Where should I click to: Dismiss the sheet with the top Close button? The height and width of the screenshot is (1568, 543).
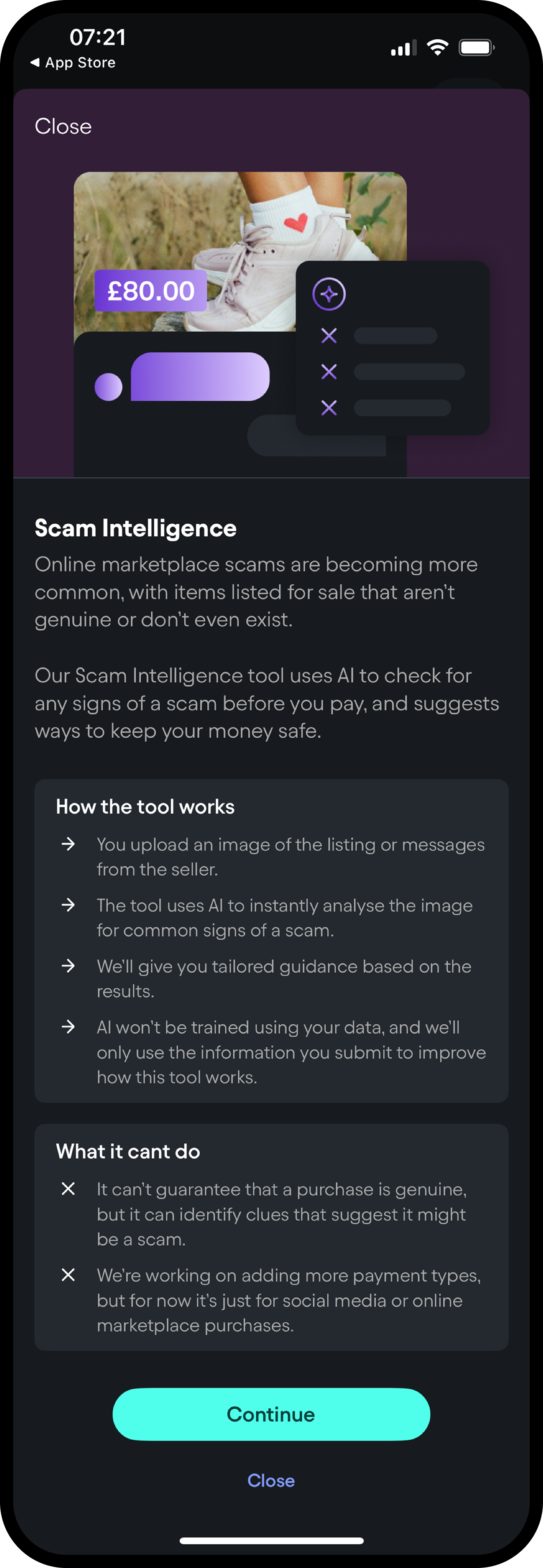click(x=64, y=127)
